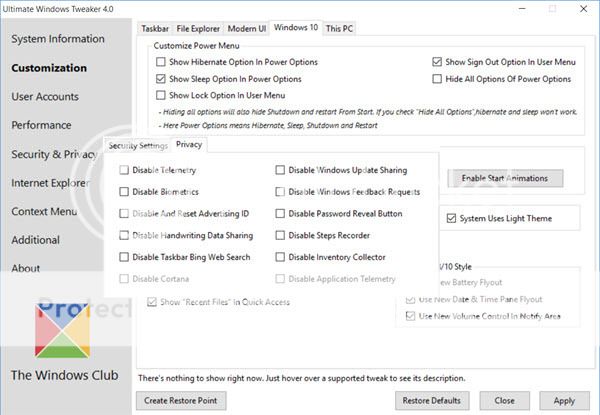Enable Show Hibernate Option In Power Options
Viewport: 600px width, 415px height.
(162, 61)
